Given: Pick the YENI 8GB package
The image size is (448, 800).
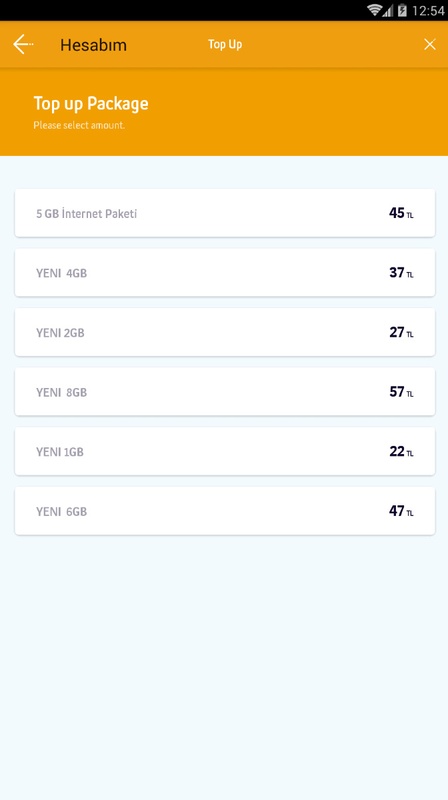Looking at the screenshot, I should pyautogui.click(x=225, y=392).
